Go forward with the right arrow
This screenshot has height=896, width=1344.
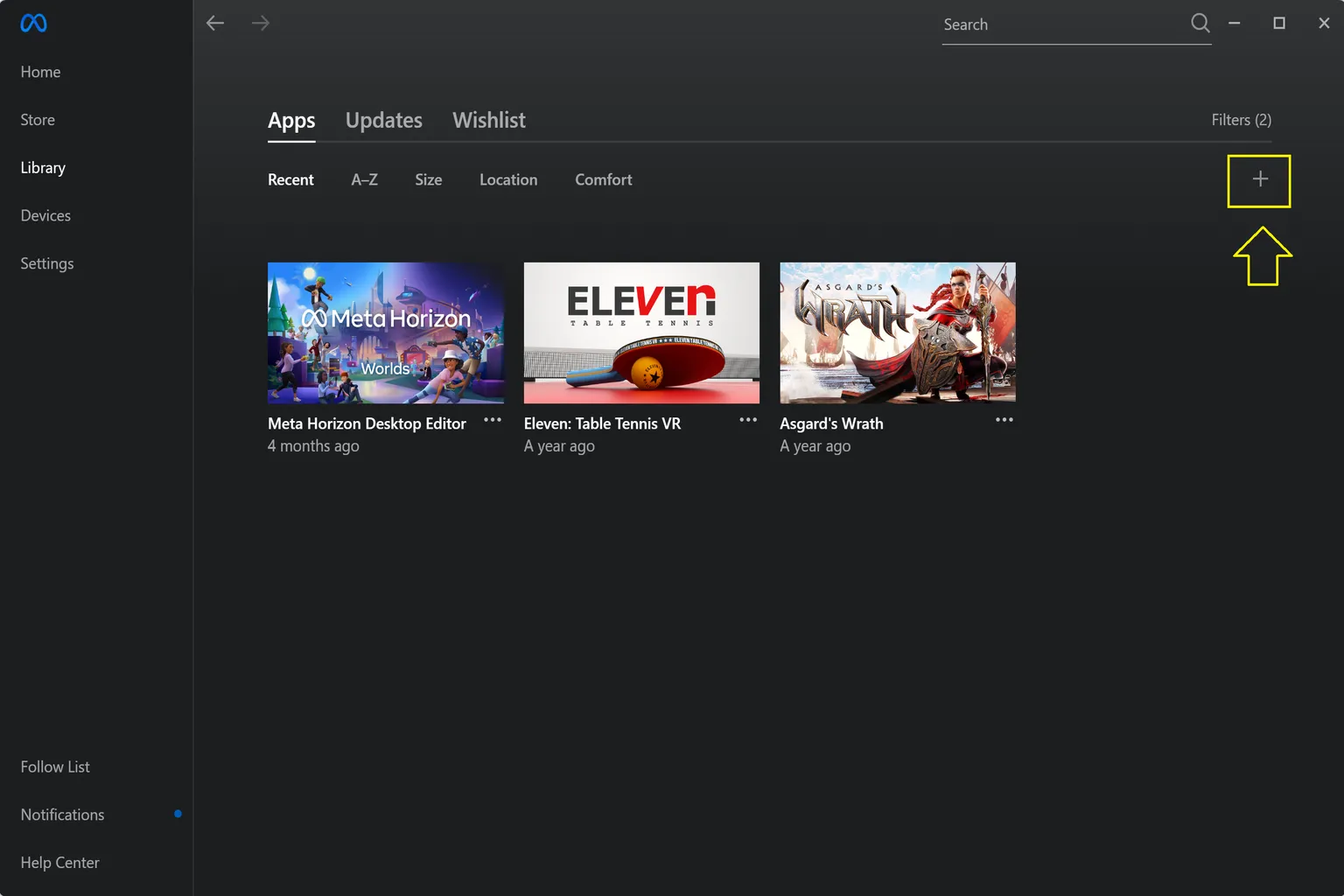[261, 23]
